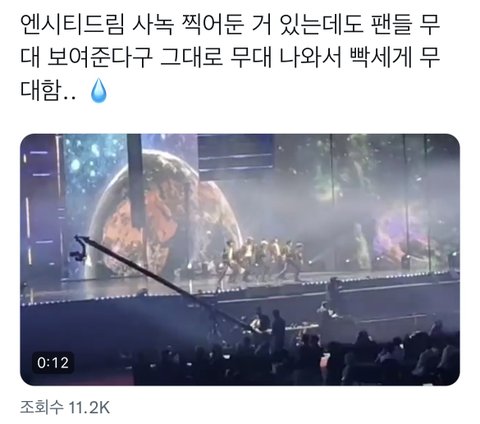Click the camera head on the crane

click(79, 249)
